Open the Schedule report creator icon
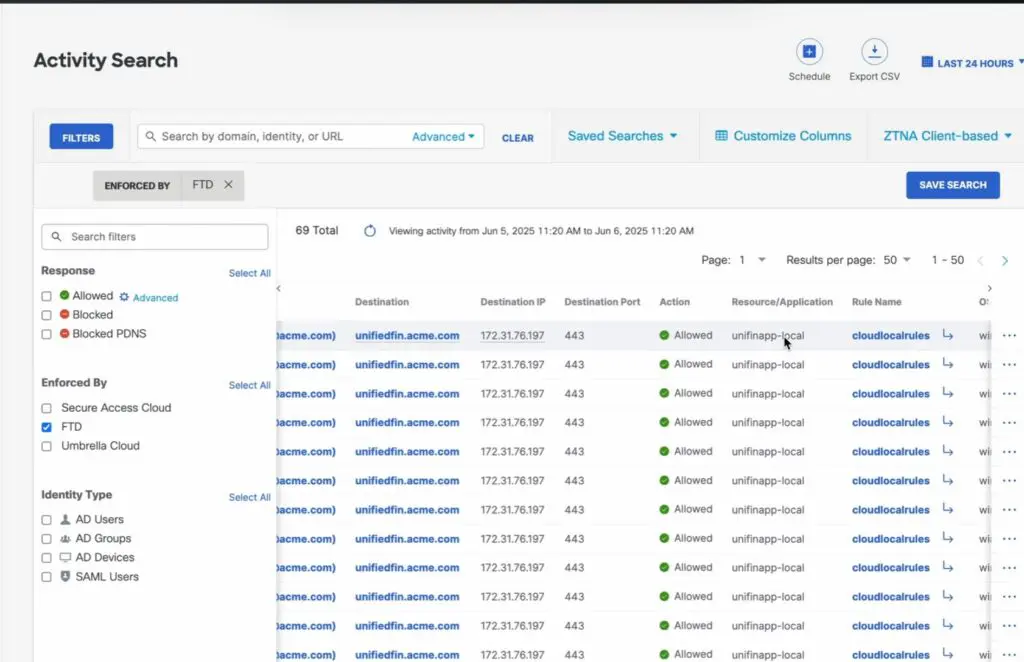This screenshot has height=662, width=1024. pos(808,50)
